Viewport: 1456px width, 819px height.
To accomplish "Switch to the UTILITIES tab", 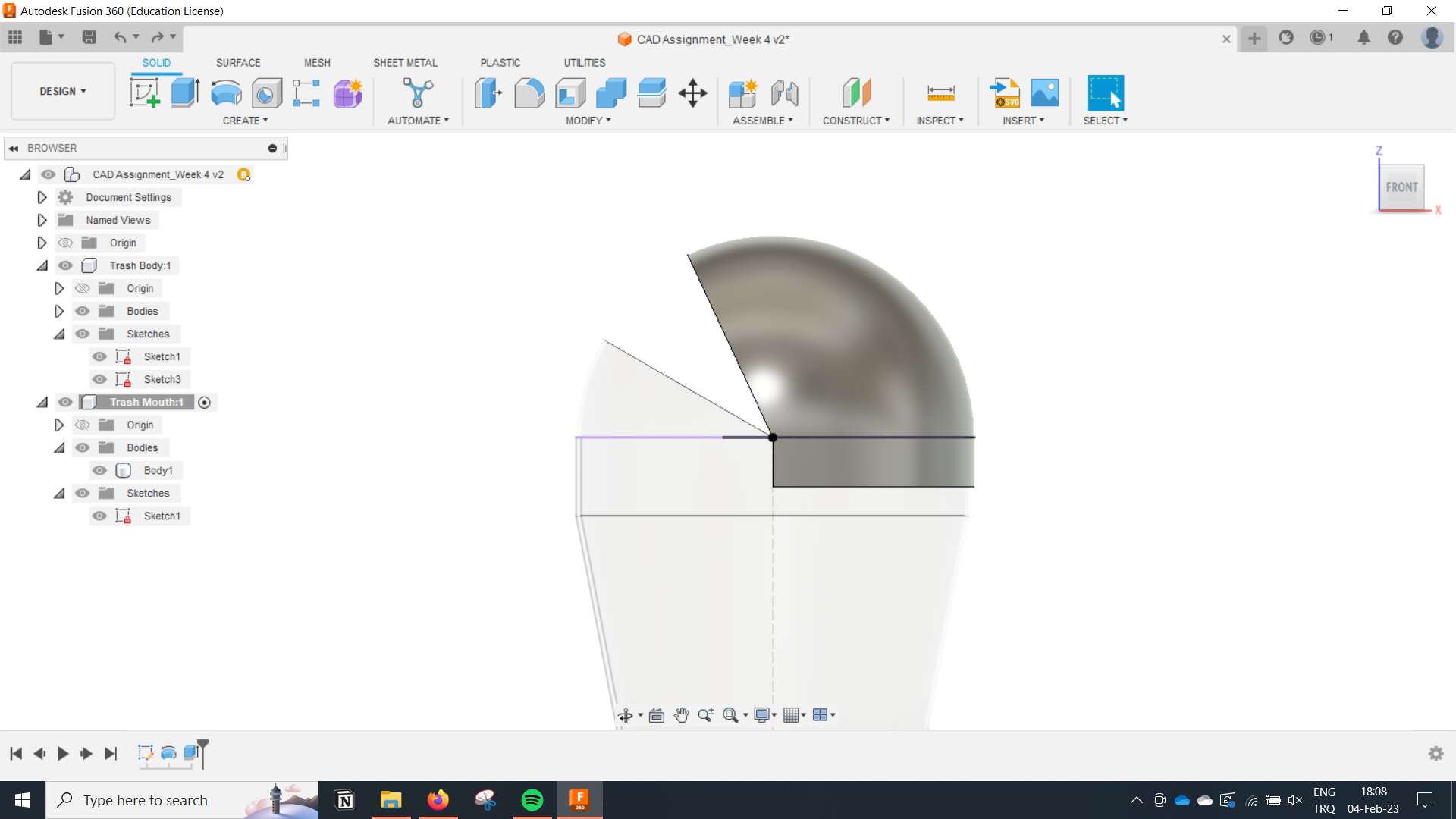I will pyautogui.click(x=584, y=63).
